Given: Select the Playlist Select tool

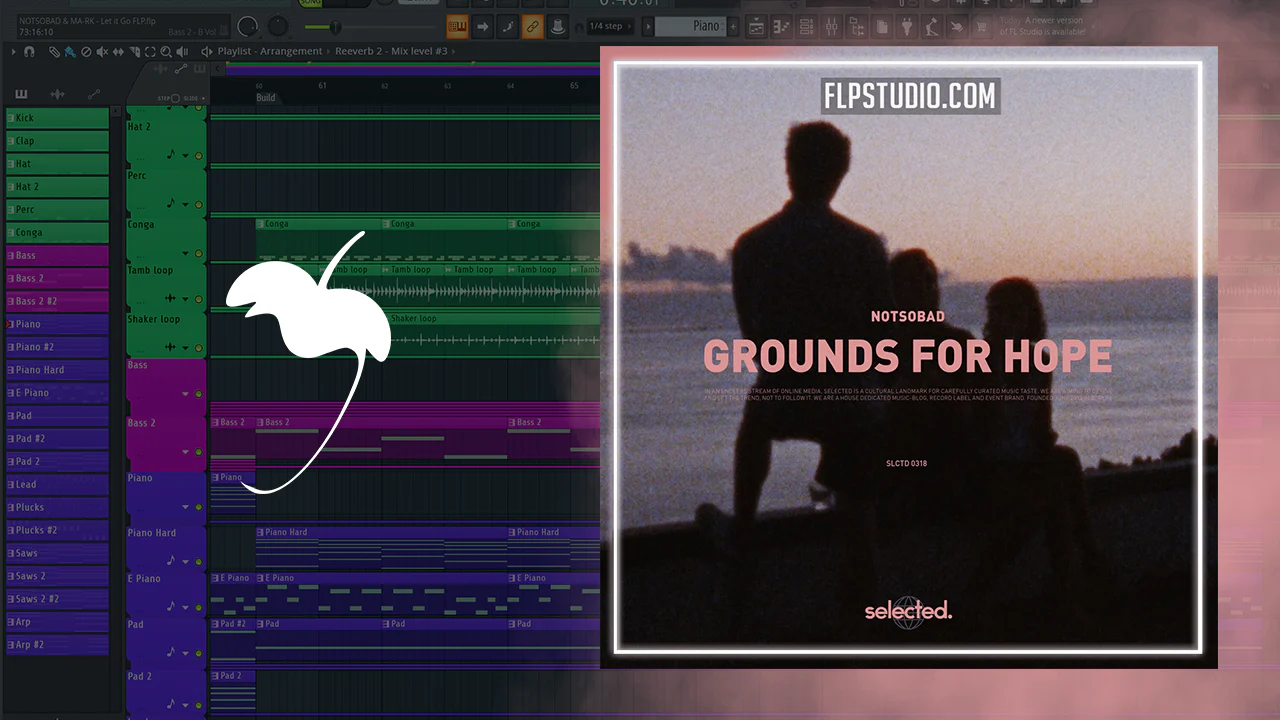Looking at the screenshot, I should point(149,51).
